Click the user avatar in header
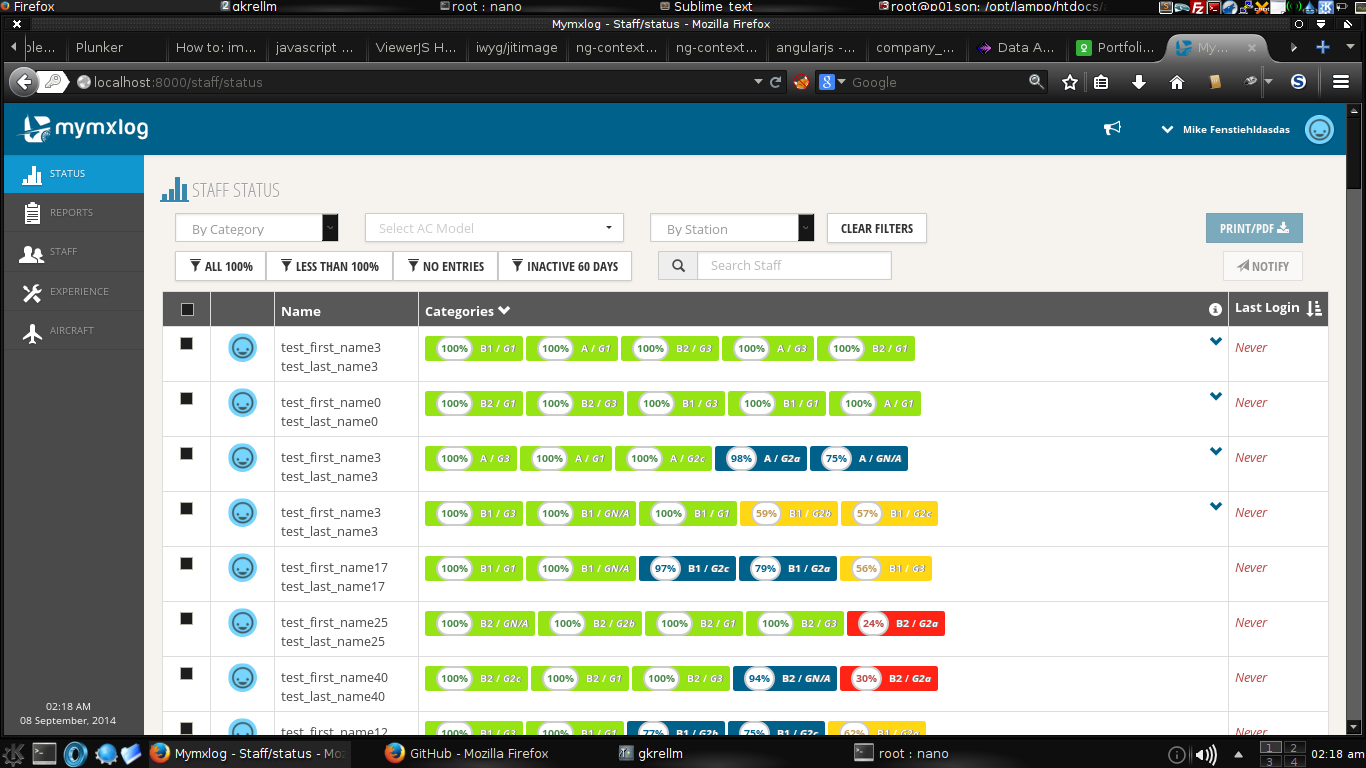 1319,129
